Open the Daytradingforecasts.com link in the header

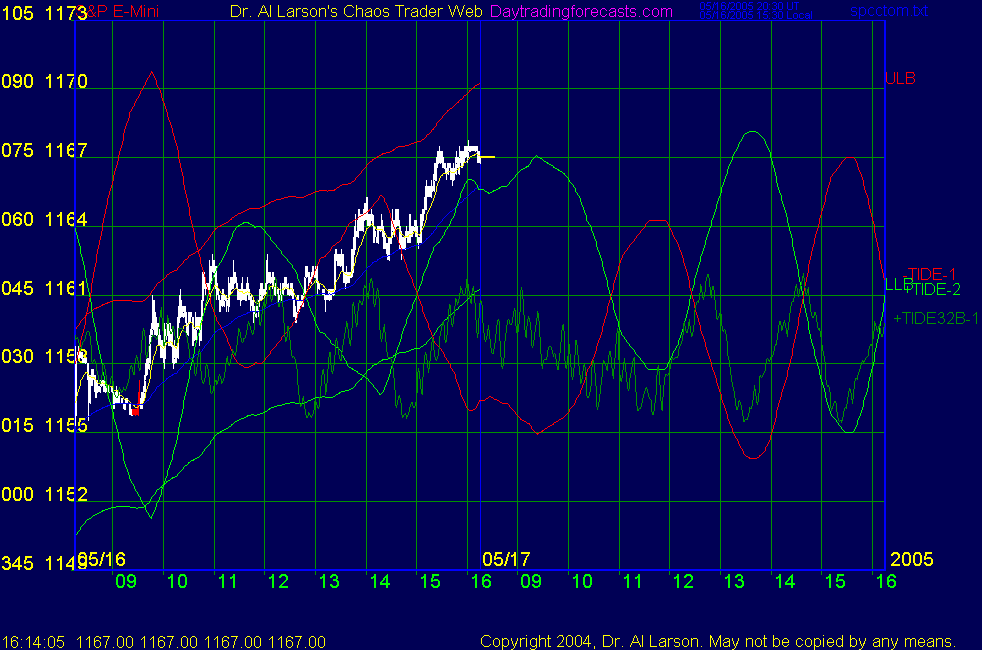[x=581, y=12]
